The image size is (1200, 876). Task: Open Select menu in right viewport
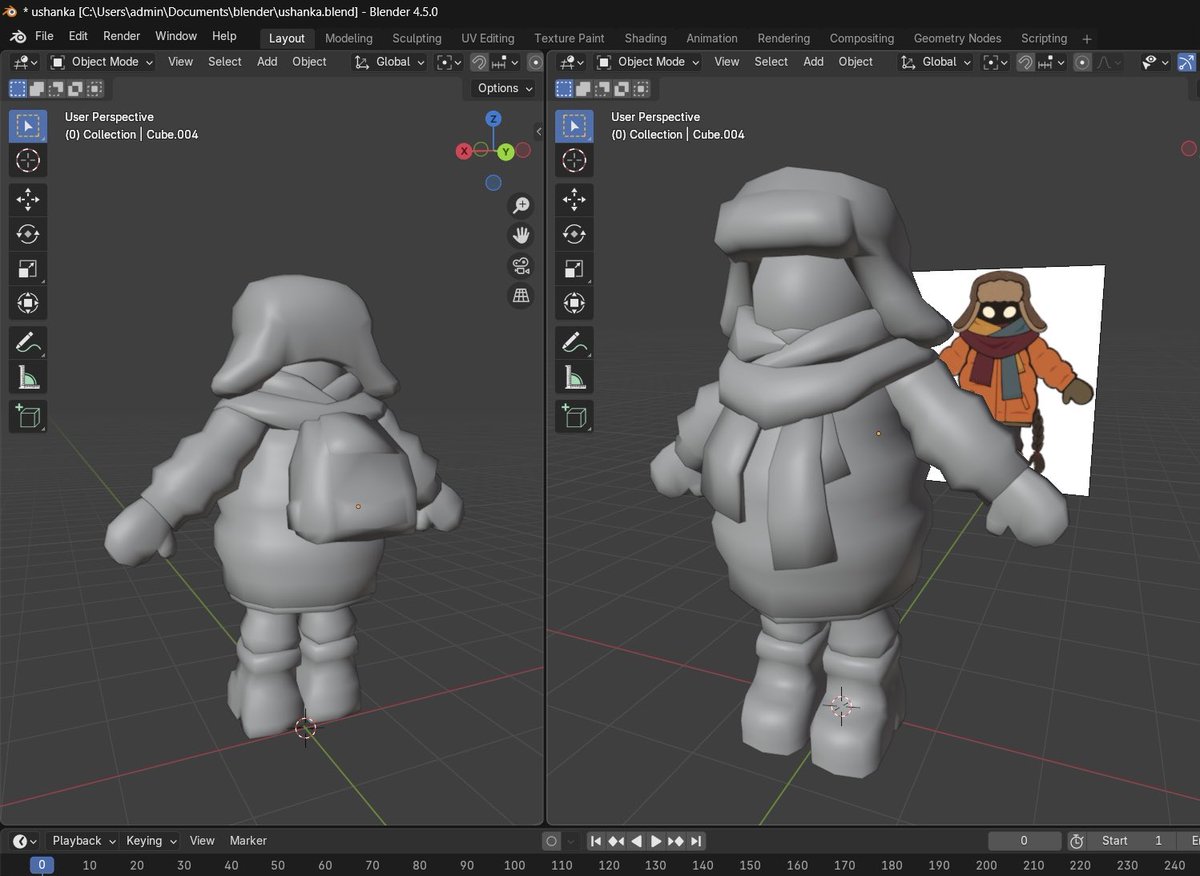(771, 62)
